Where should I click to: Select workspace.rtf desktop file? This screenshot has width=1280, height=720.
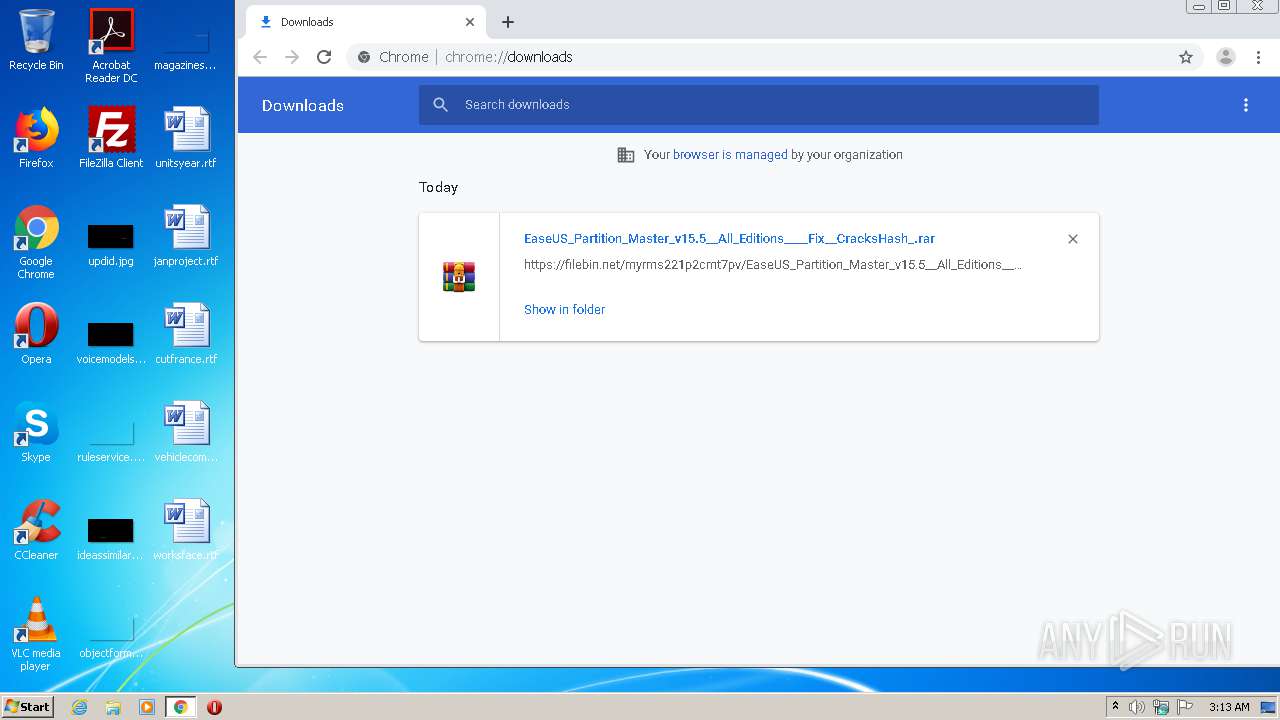click(x=186, y=530)
